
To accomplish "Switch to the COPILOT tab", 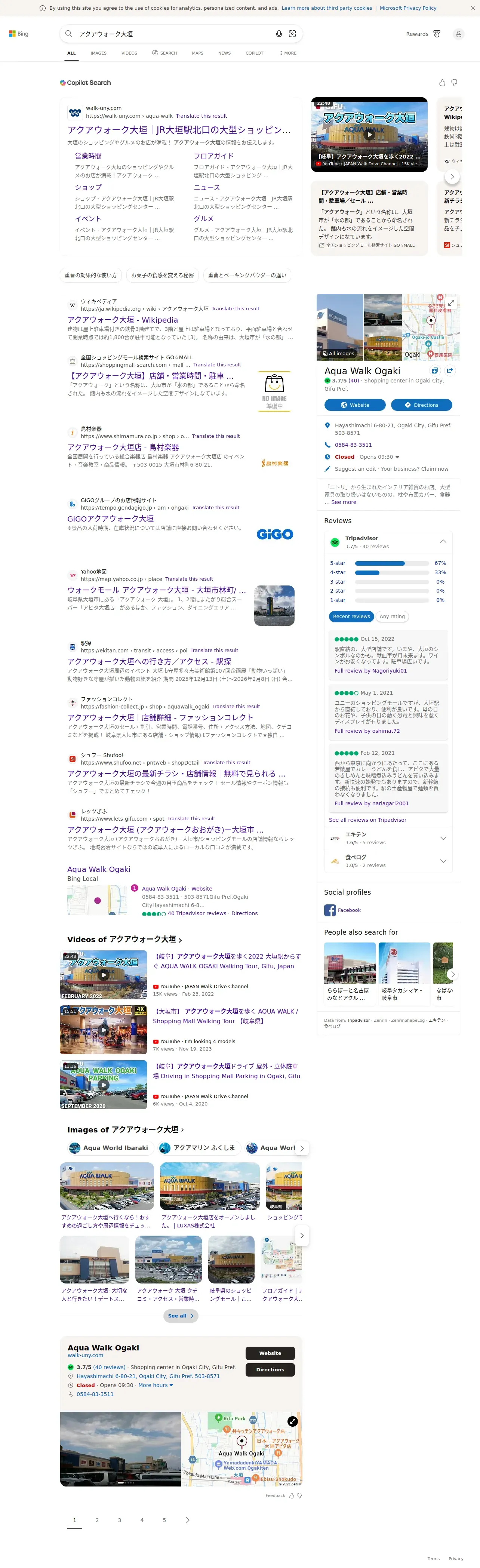I will (x=254, y=53).
